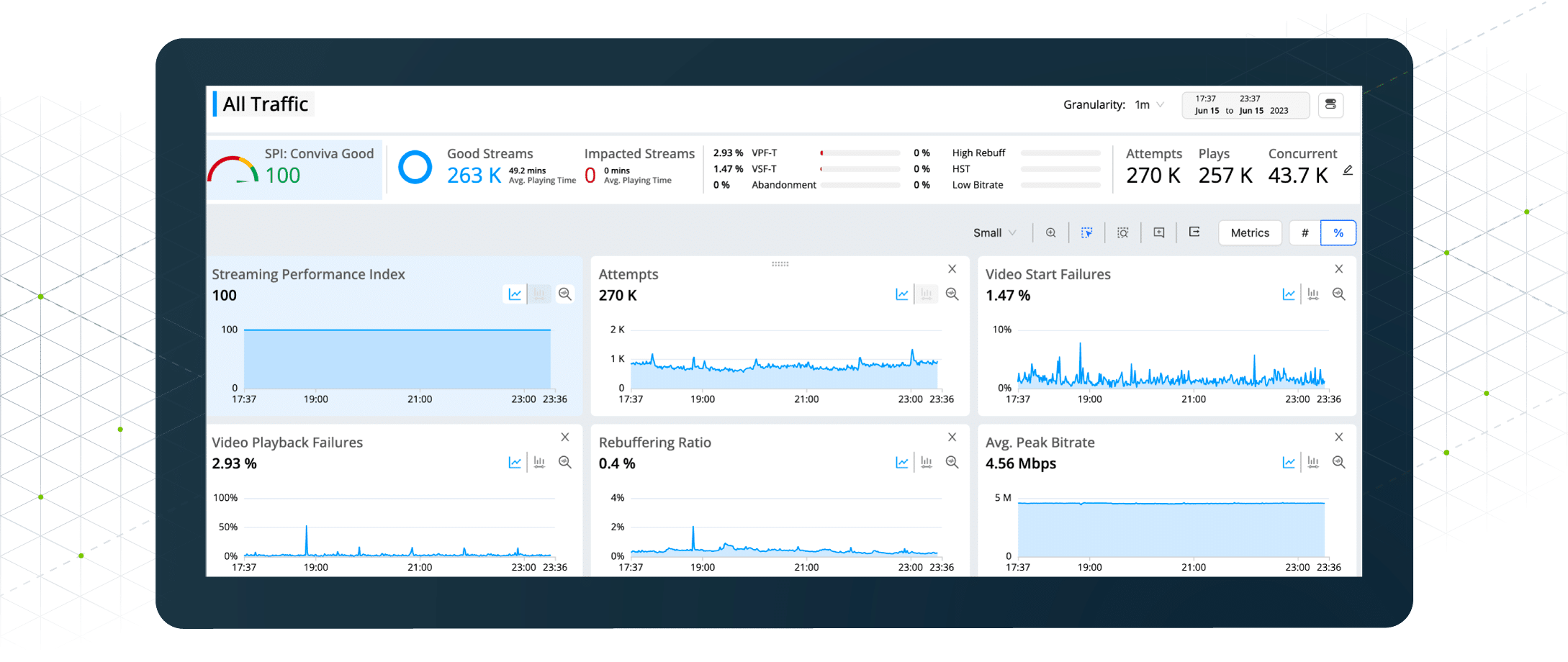Viewport: 1568px width, 662px height.
Task: Toggle line chart view on Attempts widget
Action: coord(901,294)
